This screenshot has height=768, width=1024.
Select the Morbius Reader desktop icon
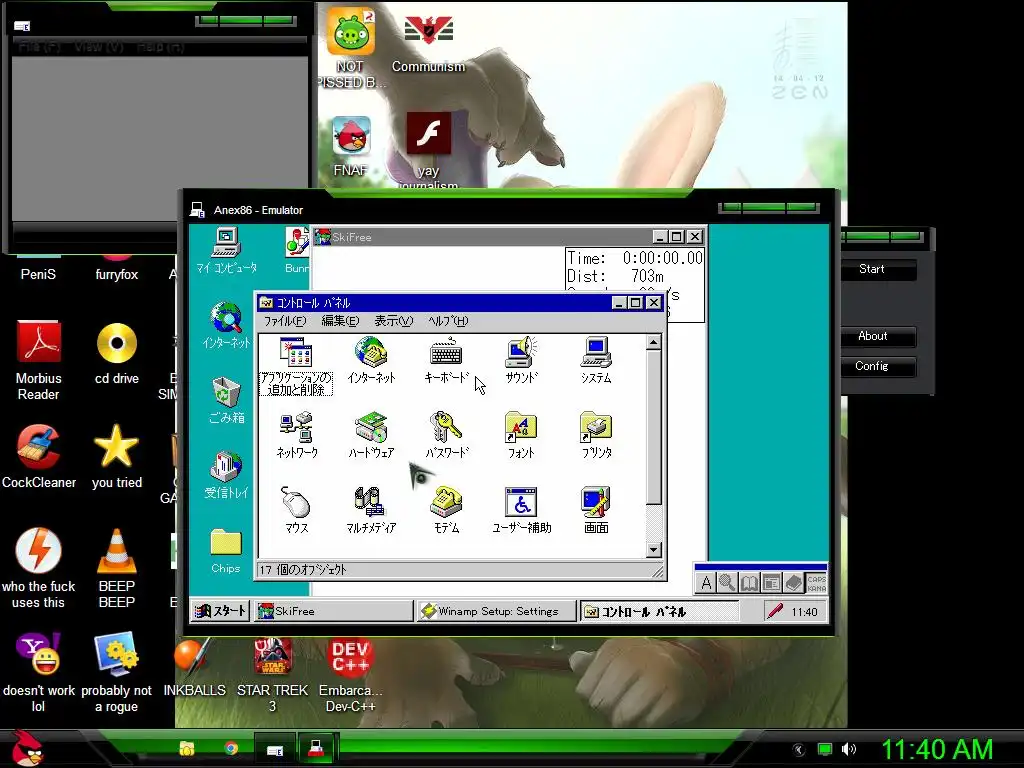(x=39, y=360)
